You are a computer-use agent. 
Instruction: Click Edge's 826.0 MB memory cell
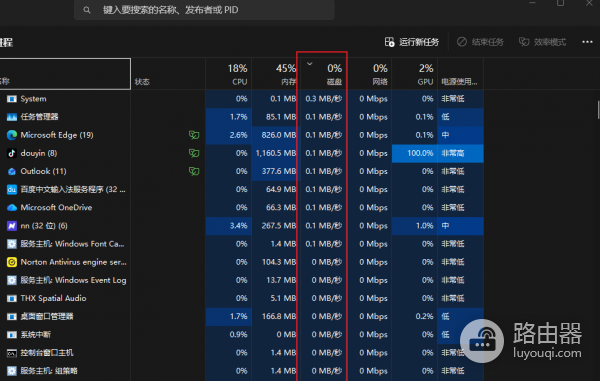click(274, 135)
